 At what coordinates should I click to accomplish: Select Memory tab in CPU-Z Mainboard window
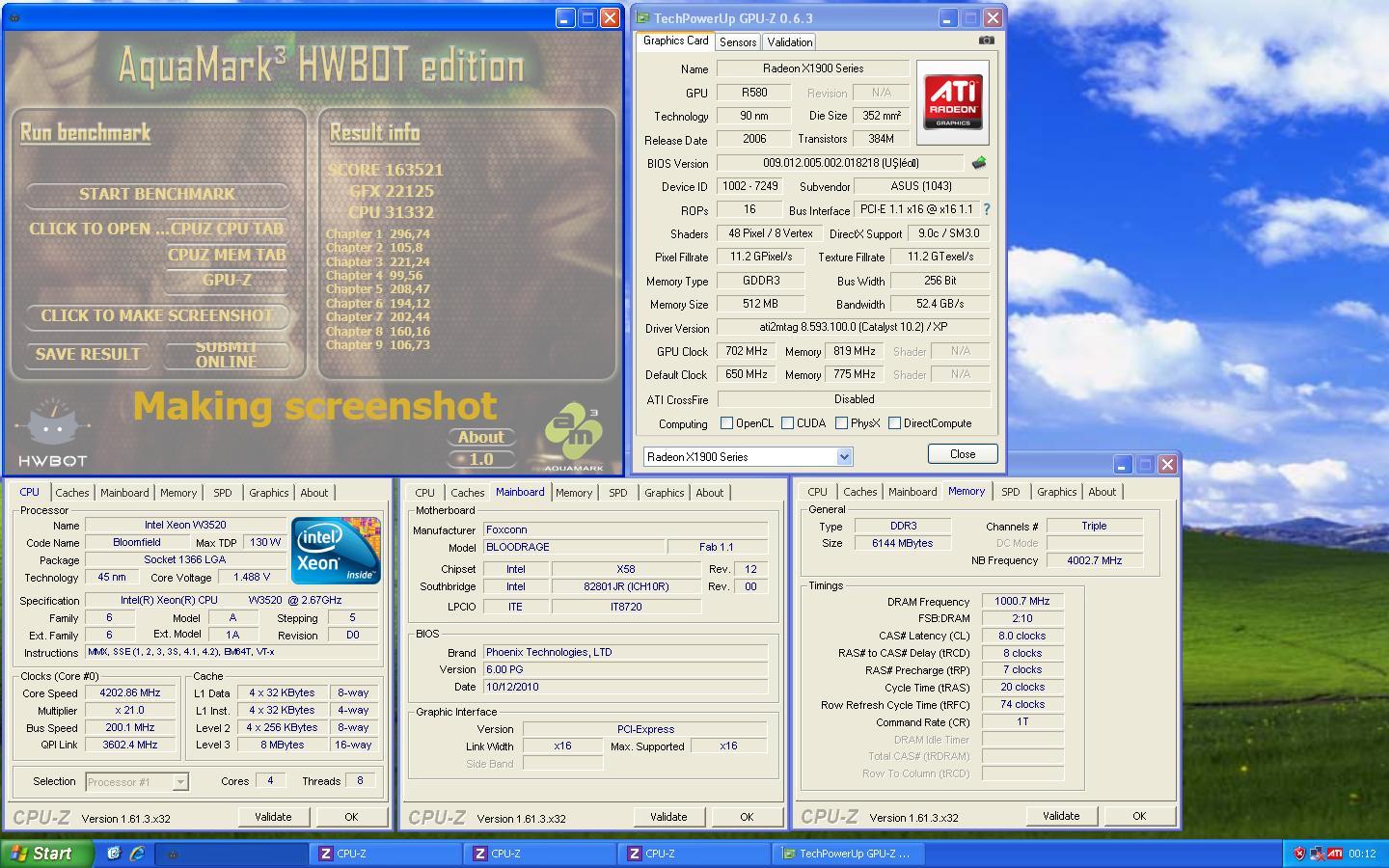pyautogui.click(x=574, y=493)
